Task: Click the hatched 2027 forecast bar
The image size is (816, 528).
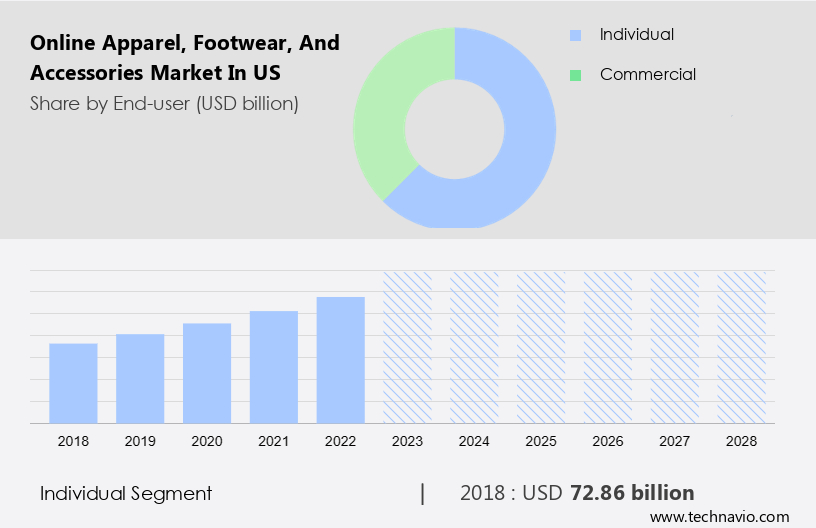Action: 675,347
